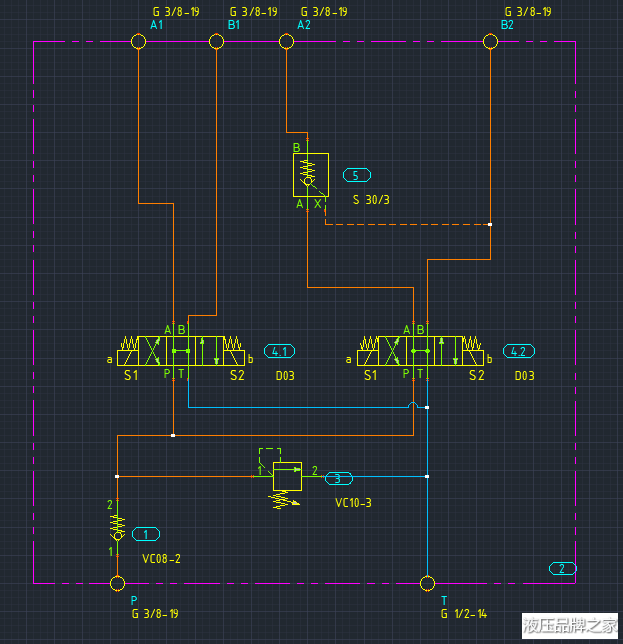This screenshot has height=644, width=623.
Task: Click the P port circle at bottom
Action: pyautogui.click(x=117, y=583)
